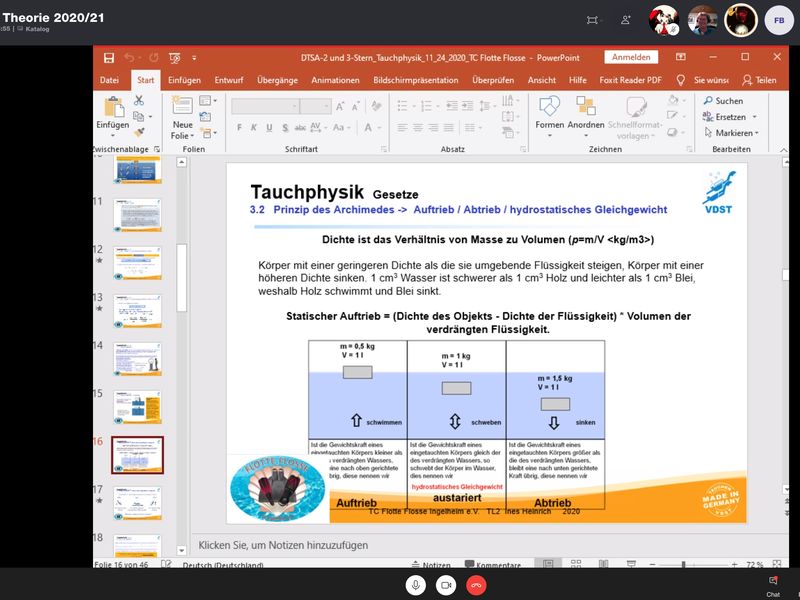Open the Neue Folie dropdown arrow
800x600 pixels.
tap(192, 136)
